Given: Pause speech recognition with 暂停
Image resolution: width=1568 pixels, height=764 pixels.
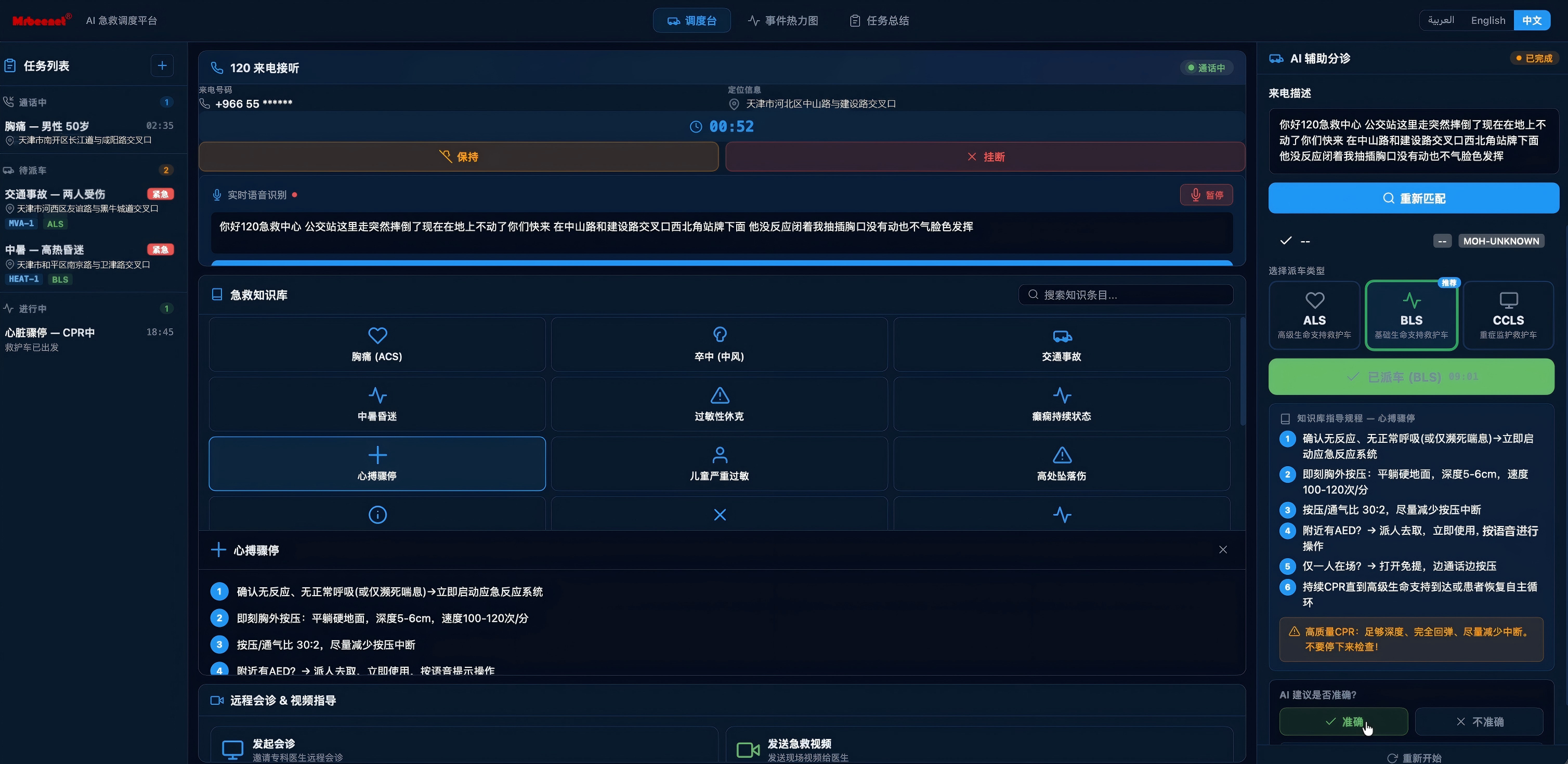Looking at the screenshot, I should 1207,195.
